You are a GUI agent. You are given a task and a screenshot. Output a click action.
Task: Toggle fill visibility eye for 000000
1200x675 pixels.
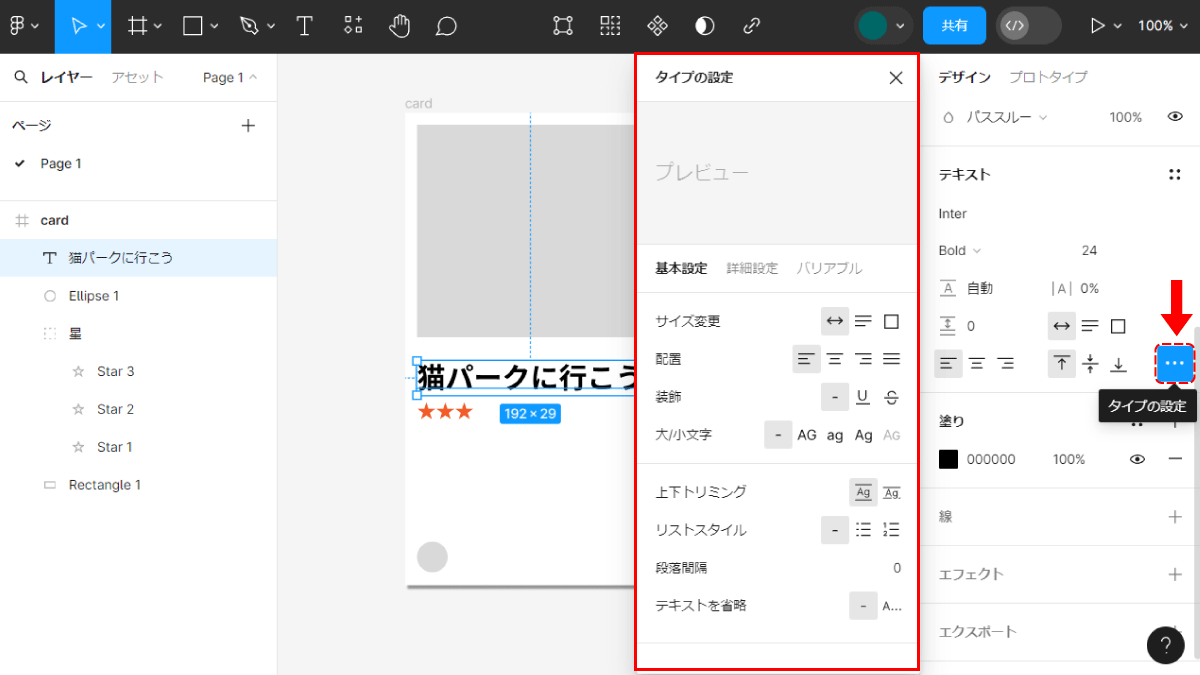pos(1137,459)
